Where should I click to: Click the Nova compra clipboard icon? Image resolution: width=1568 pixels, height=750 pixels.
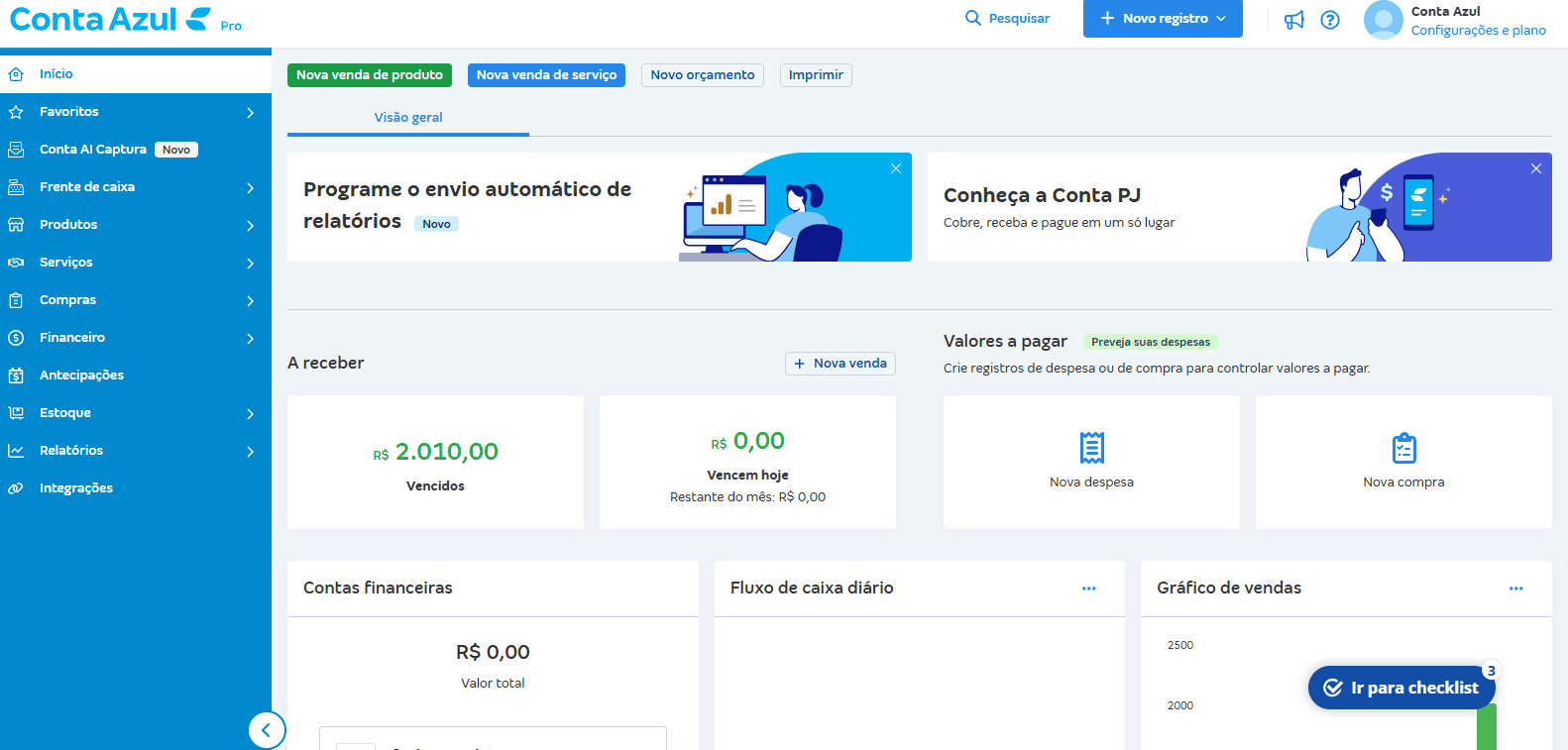(x=1404, y=448)
